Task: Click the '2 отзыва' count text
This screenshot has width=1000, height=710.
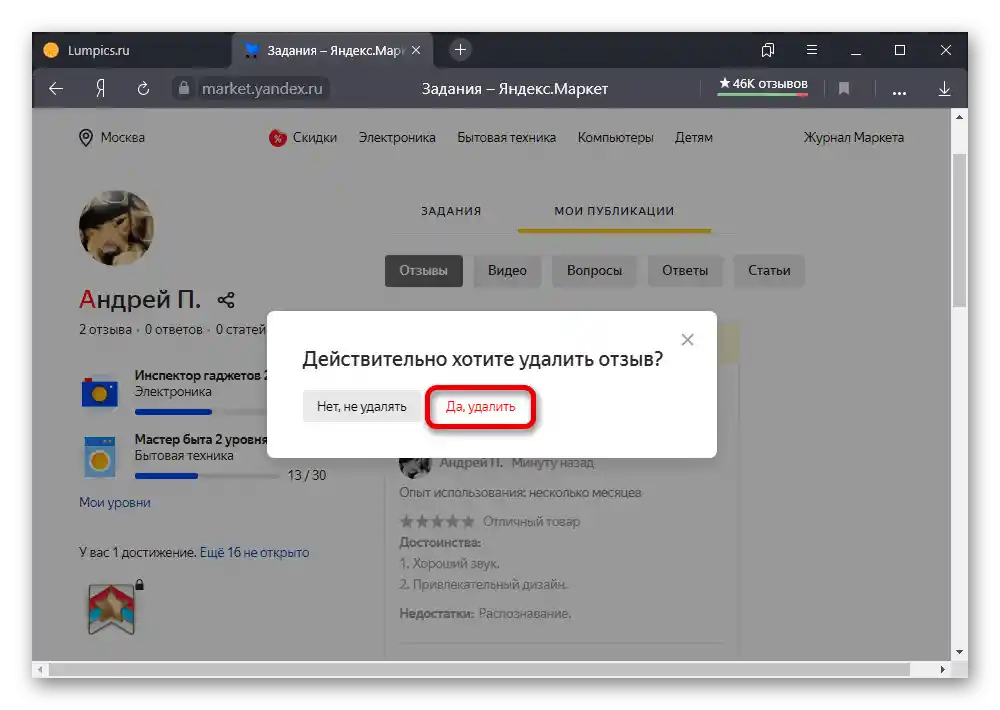Action: (x=105, y=330)
